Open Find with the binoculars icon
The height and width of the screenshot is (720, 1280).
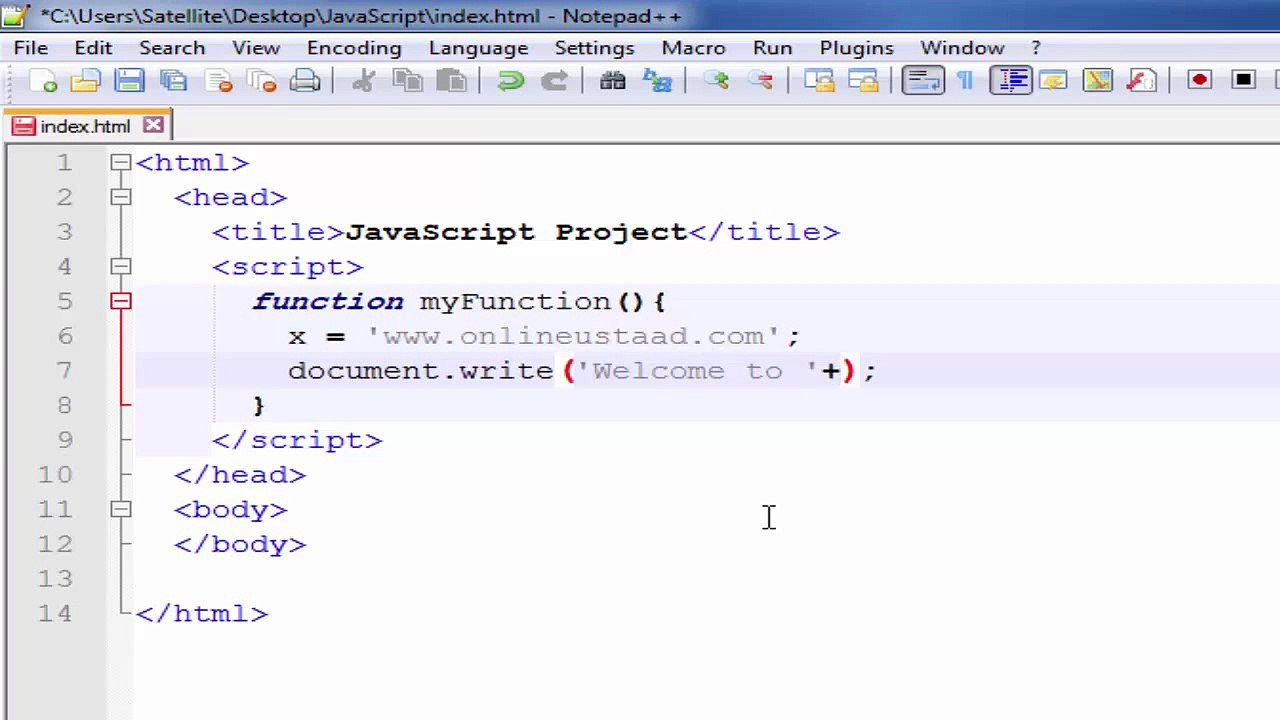(x=612, y=81)
